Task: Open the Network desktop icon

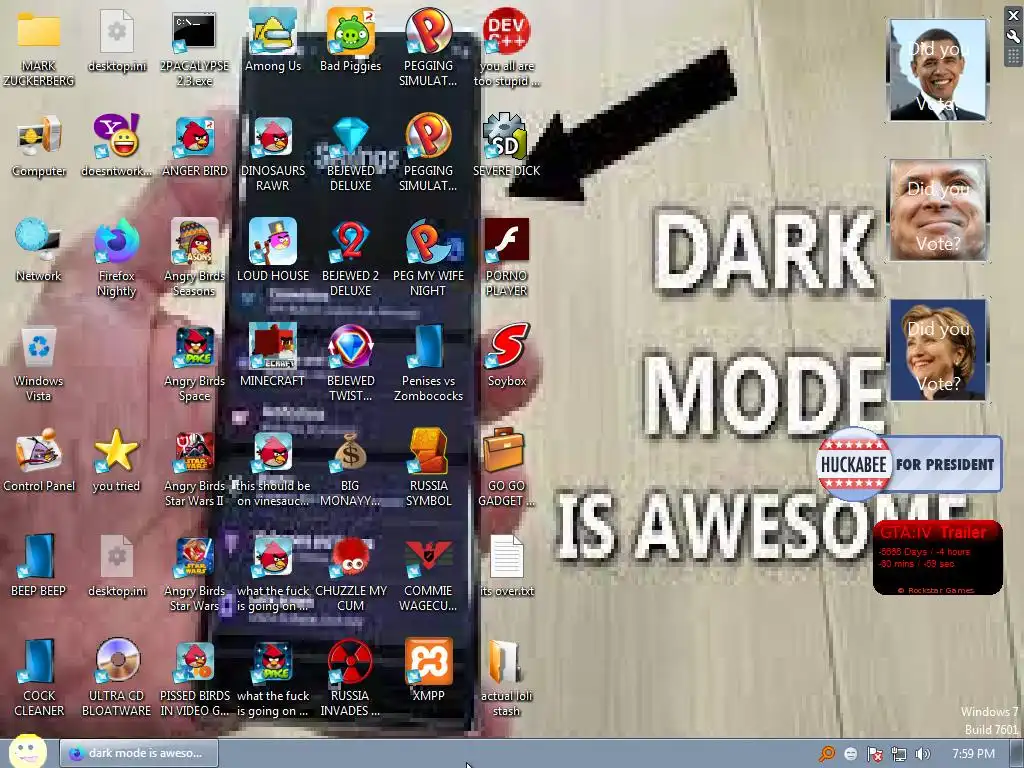Action: (39, 251)
